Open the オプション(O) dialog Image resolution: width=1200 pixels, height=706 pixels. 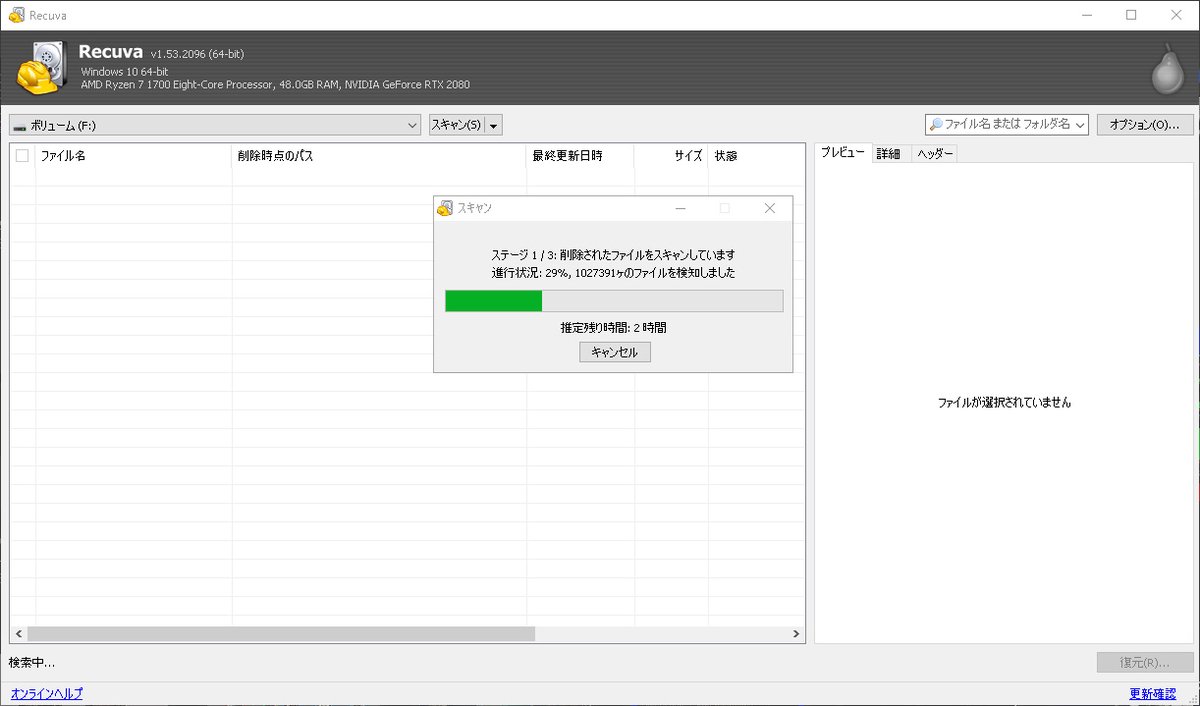[x=1144, y=124]
